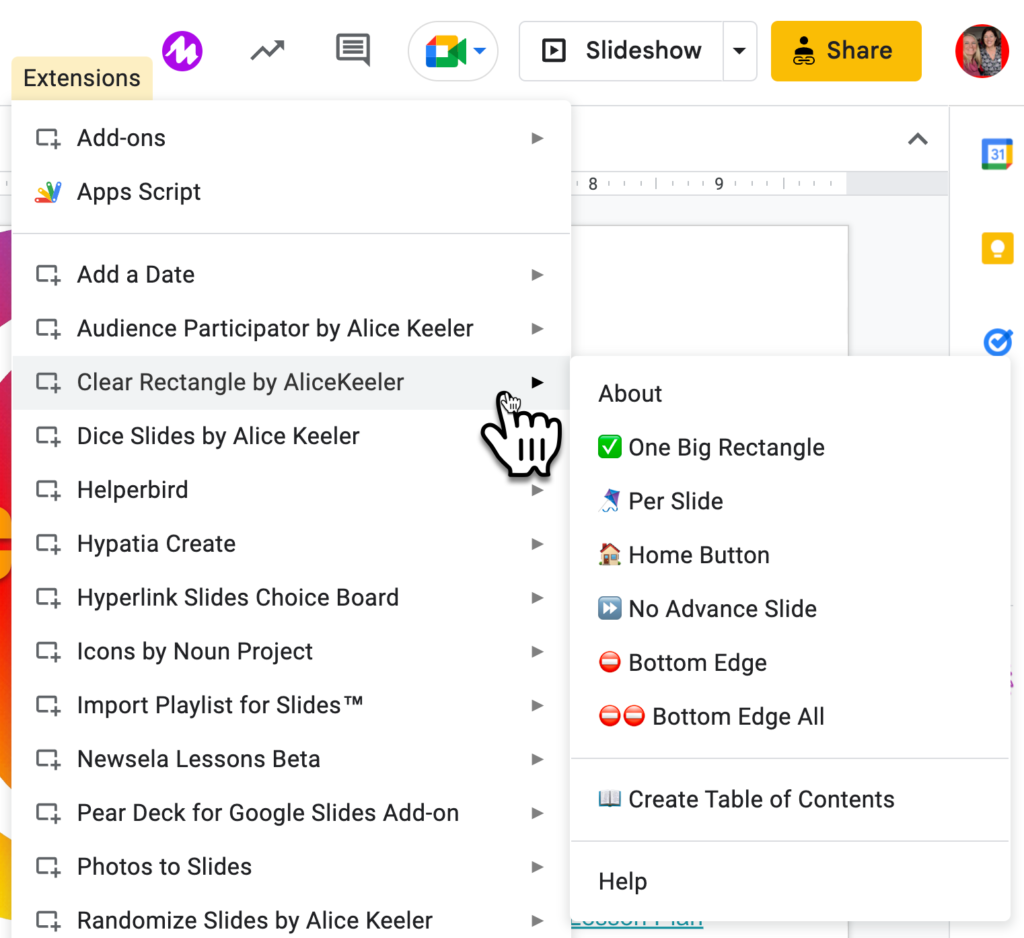Click the double no-entry icons of Bottom Edge All
The image size is (1024, 938).
622,716
